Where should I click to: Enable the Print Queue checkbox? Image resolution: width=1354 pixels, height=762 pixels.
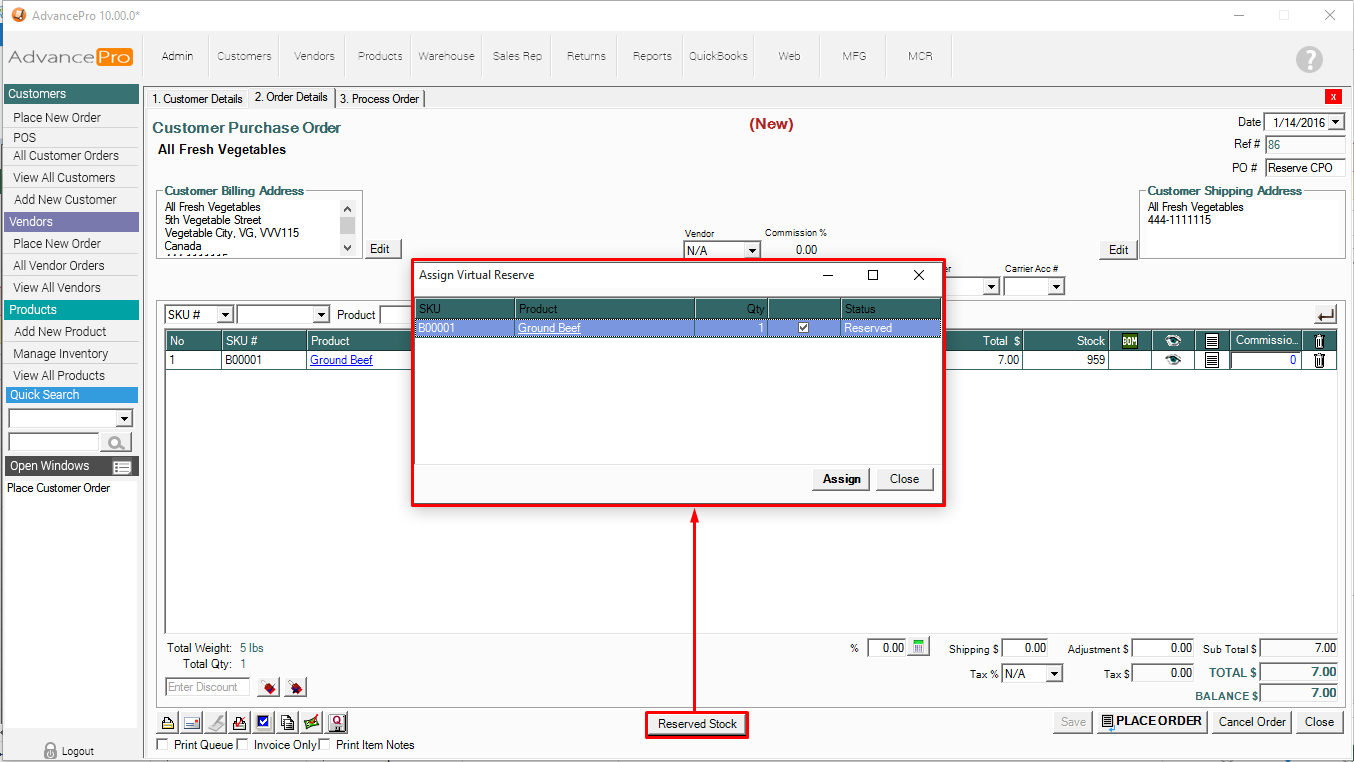pyautogui.click(x=164, y=744)
